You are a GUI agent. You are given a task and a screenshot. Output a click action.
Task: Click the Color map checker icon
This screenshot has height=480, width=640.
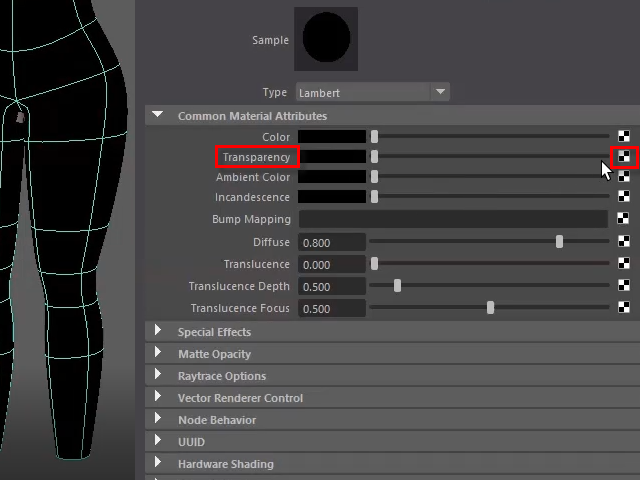[x=623, y=137]
